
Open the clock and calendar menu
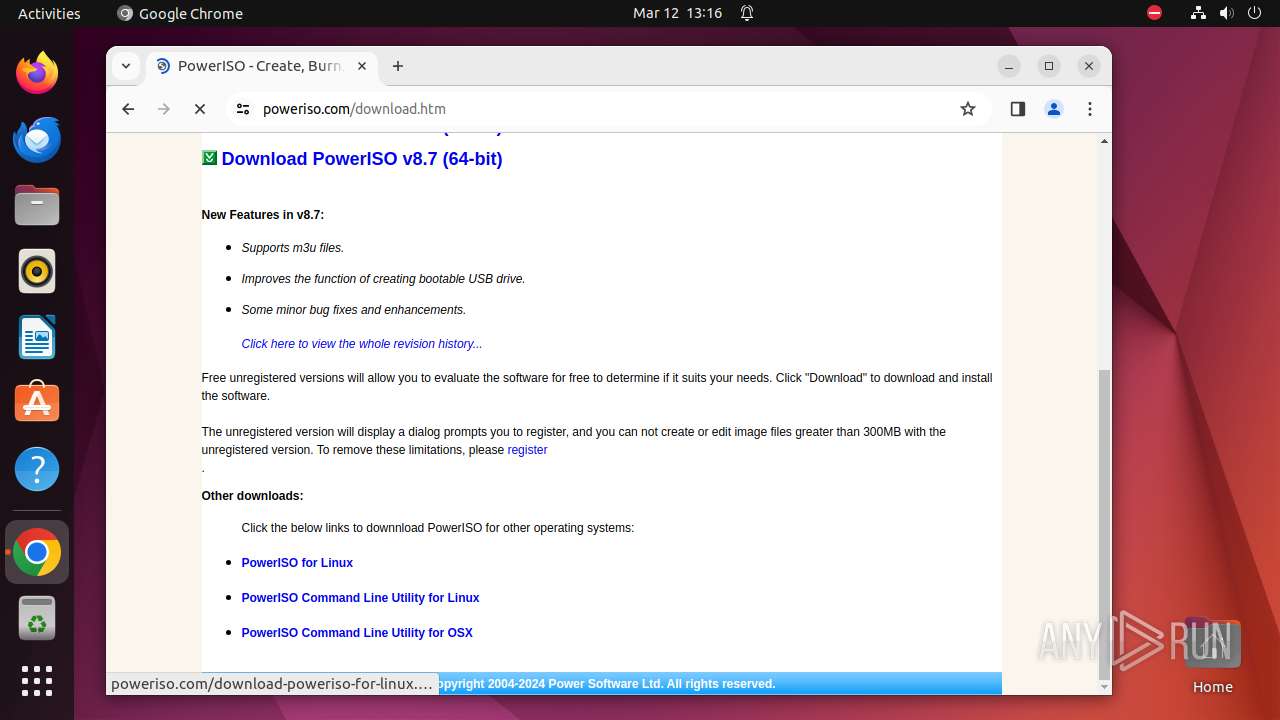(x=677, y=13)
